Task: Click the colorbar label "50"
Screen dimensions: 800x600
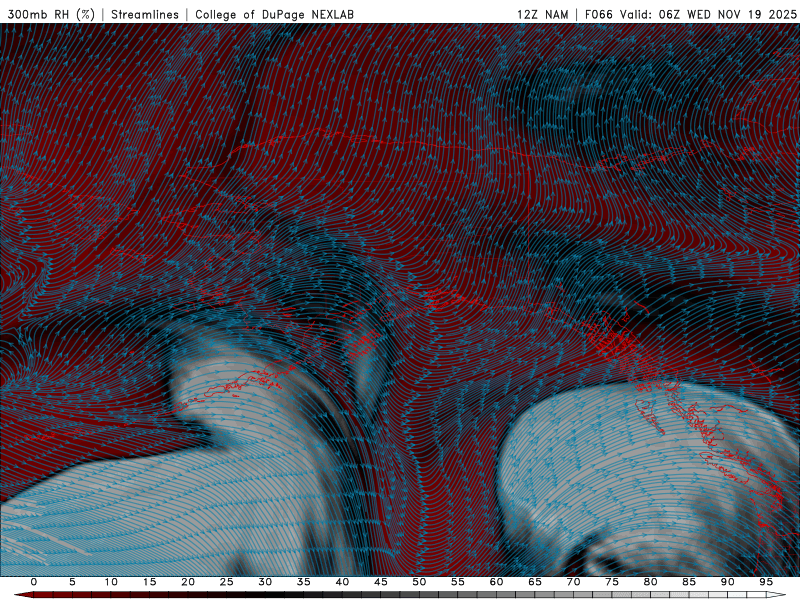Action: point(419,582)
